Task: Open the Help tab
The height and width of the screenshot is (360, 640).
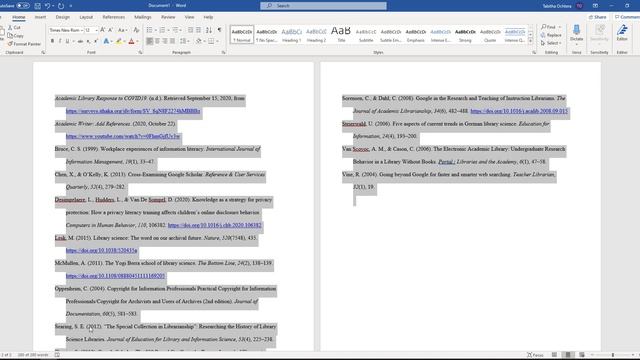Action: pyautogui.click(x=208, y=17)
